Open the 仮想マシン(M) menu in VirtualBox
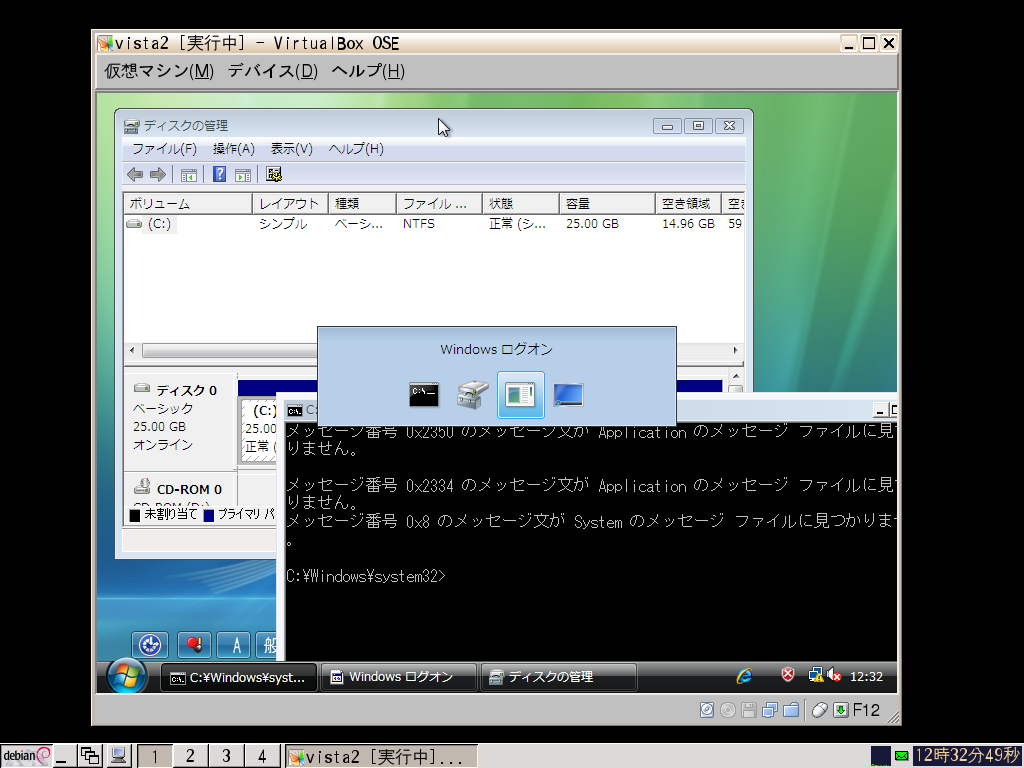 [x=159, y=71]
